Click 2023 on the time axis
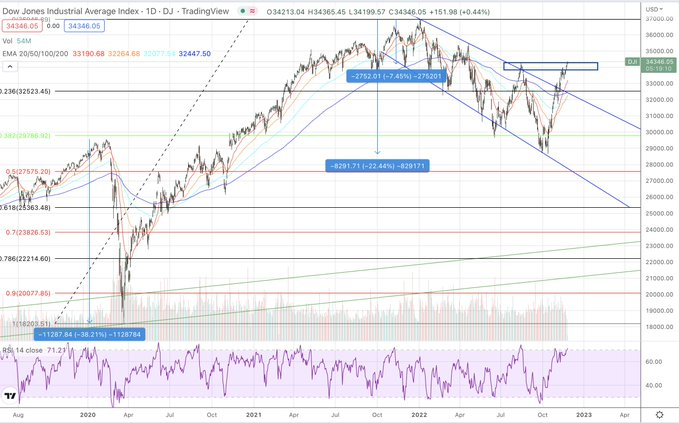 click(584, 415)
